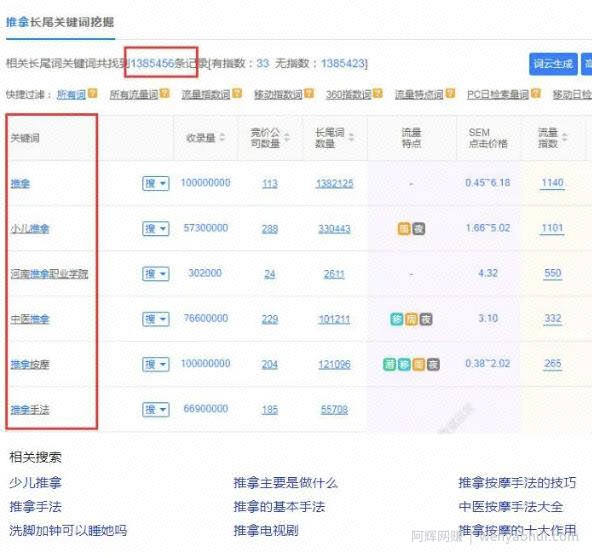Sort table by 收录量 column arrows
Viewport: 592px width, 558px height.
[x=222, y=137]
